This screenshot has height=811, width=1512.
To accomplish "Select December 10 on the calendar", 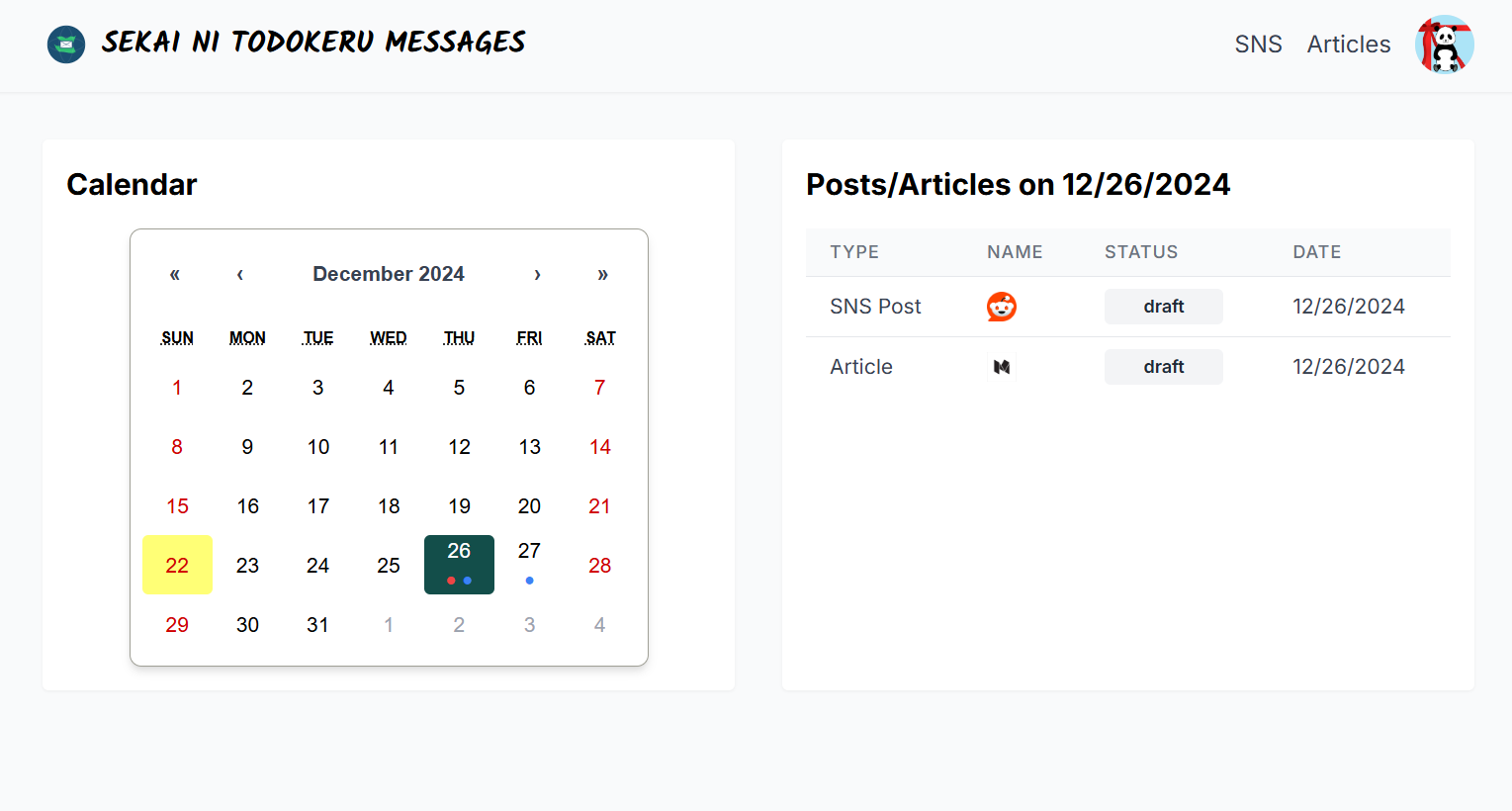I will [317, 447].
